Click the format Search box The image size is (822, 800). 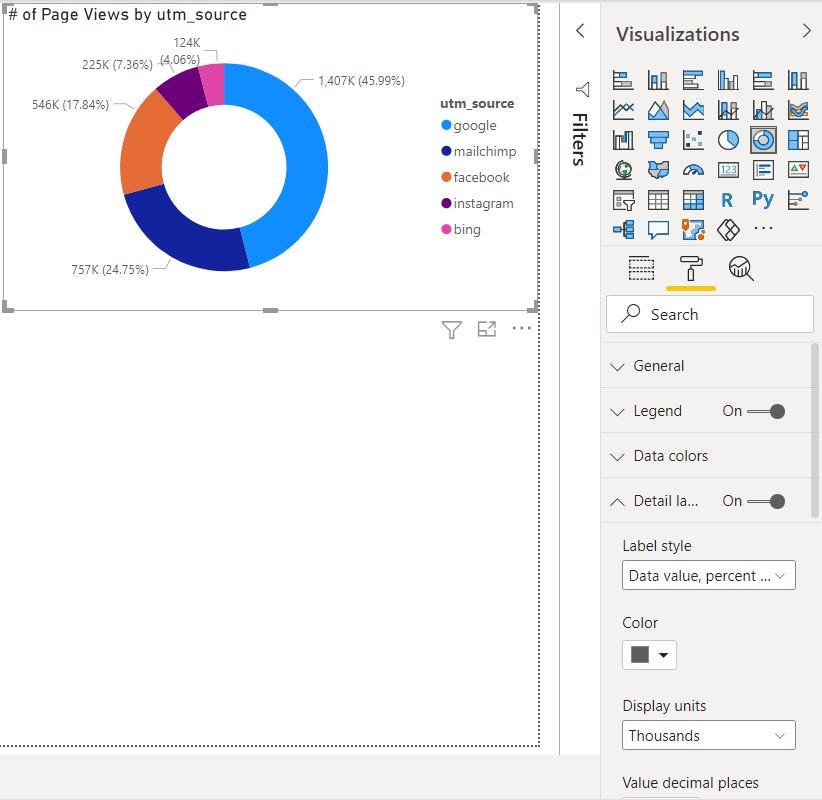710,314
